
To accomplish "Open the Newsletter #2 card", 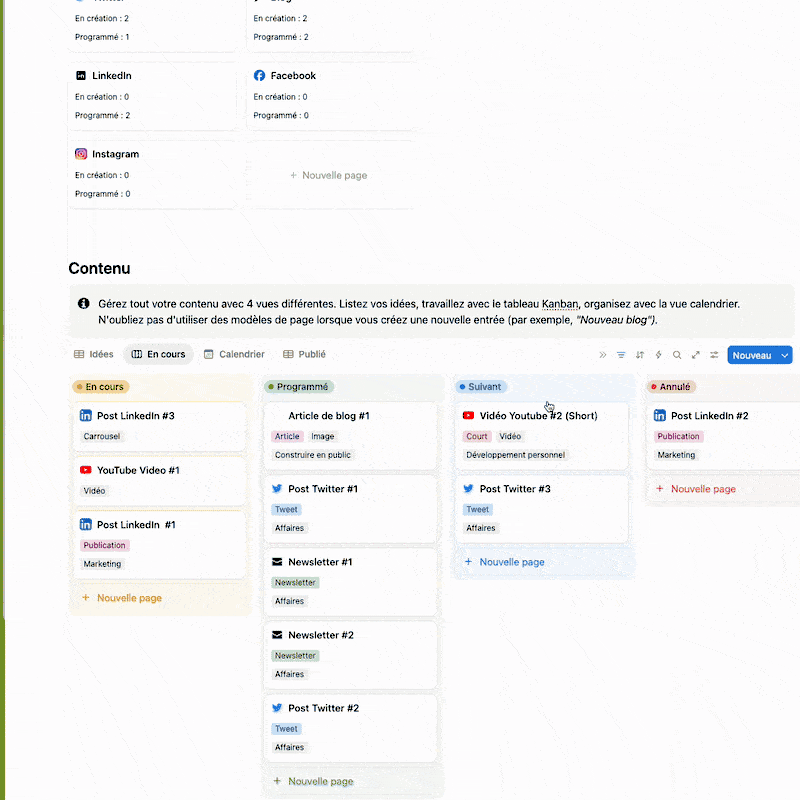I will (x=320, y=635).
